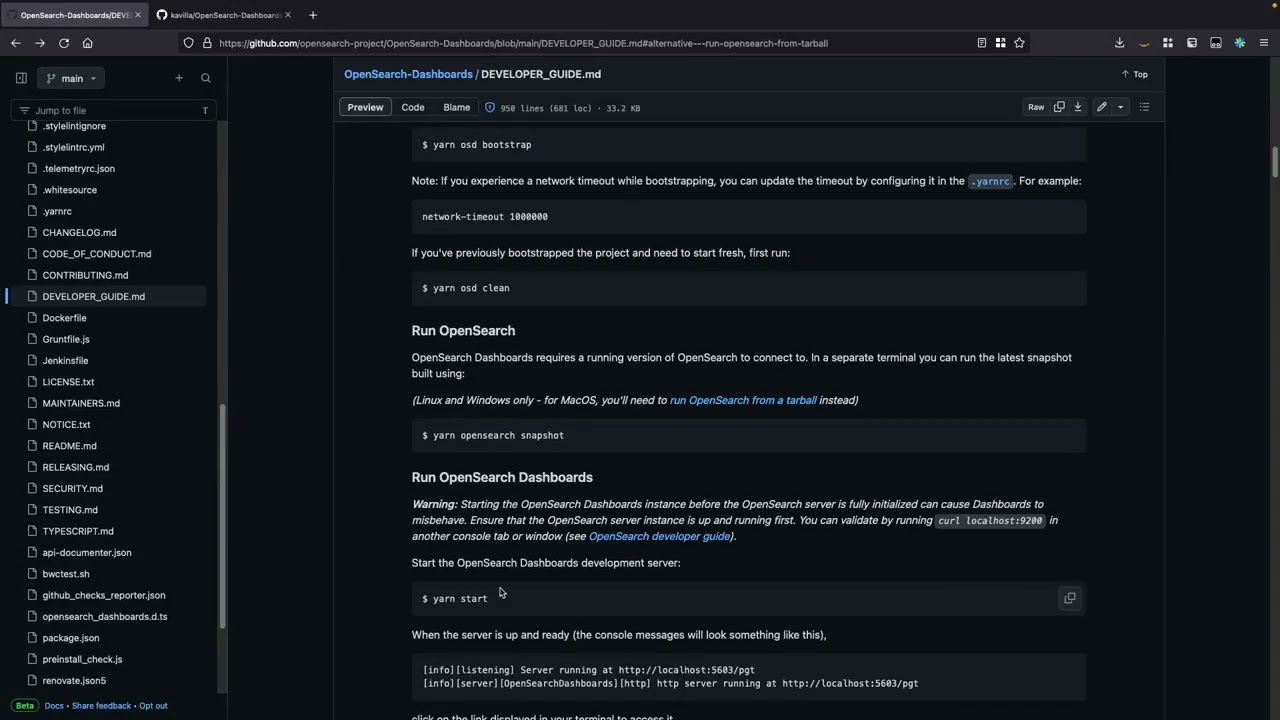Image resolution: width=1280 pixels, height=720 pixels.
Task: Open the browser downloads panel
Action: 1119,43
